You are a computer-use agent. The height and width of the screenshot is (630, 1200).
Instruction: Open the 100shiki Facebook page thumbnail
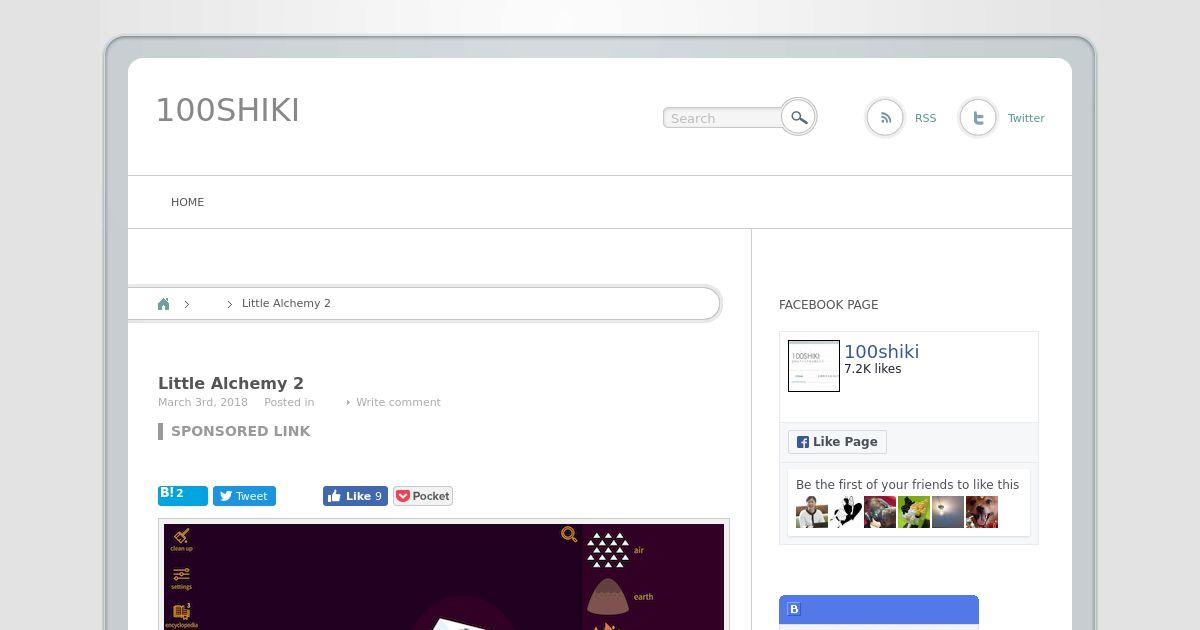pos(814,366)
